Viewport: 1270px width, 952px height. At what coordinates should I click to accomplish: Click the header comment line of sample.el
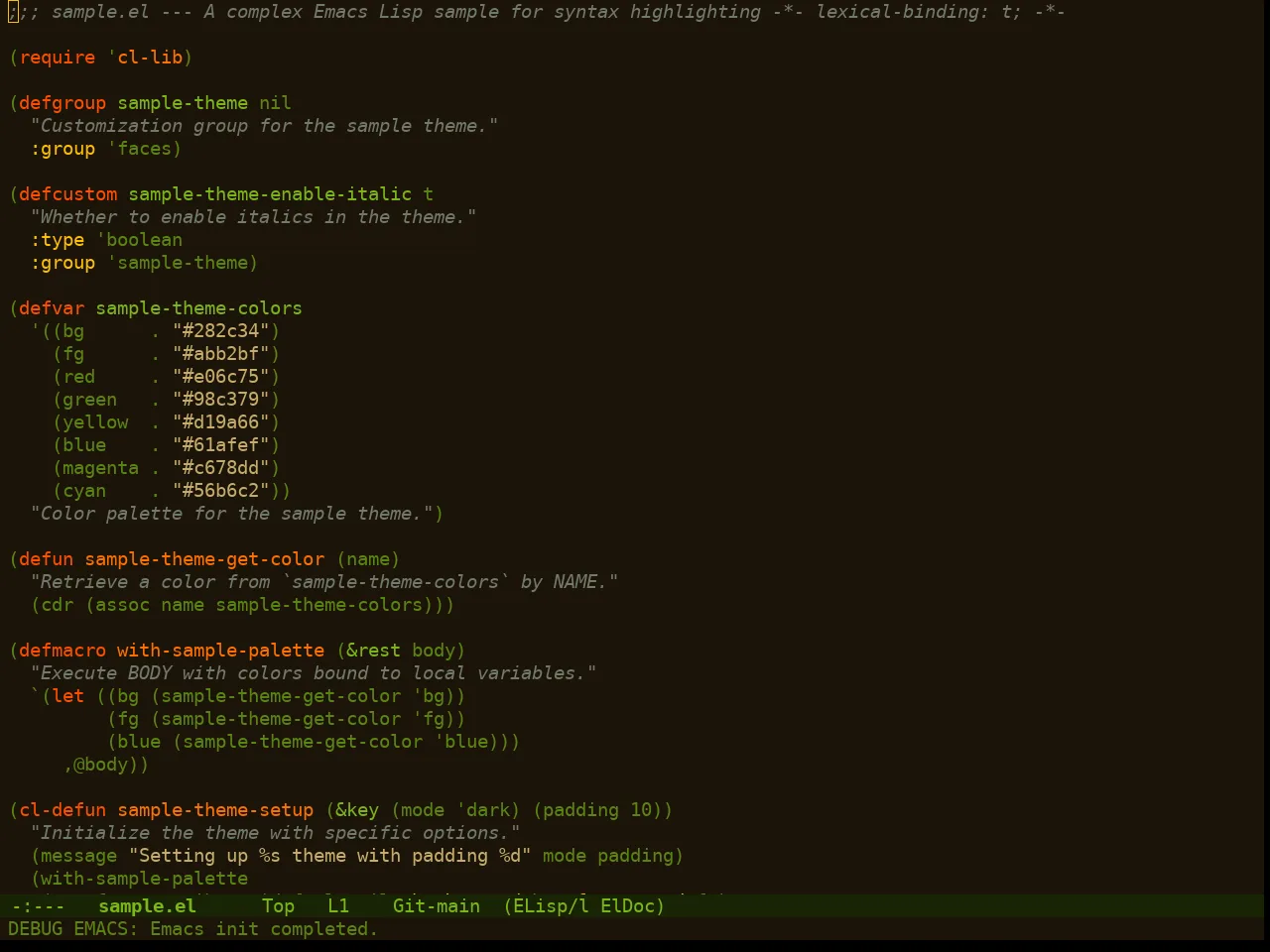pyautogui.click(x=537, y=12)
